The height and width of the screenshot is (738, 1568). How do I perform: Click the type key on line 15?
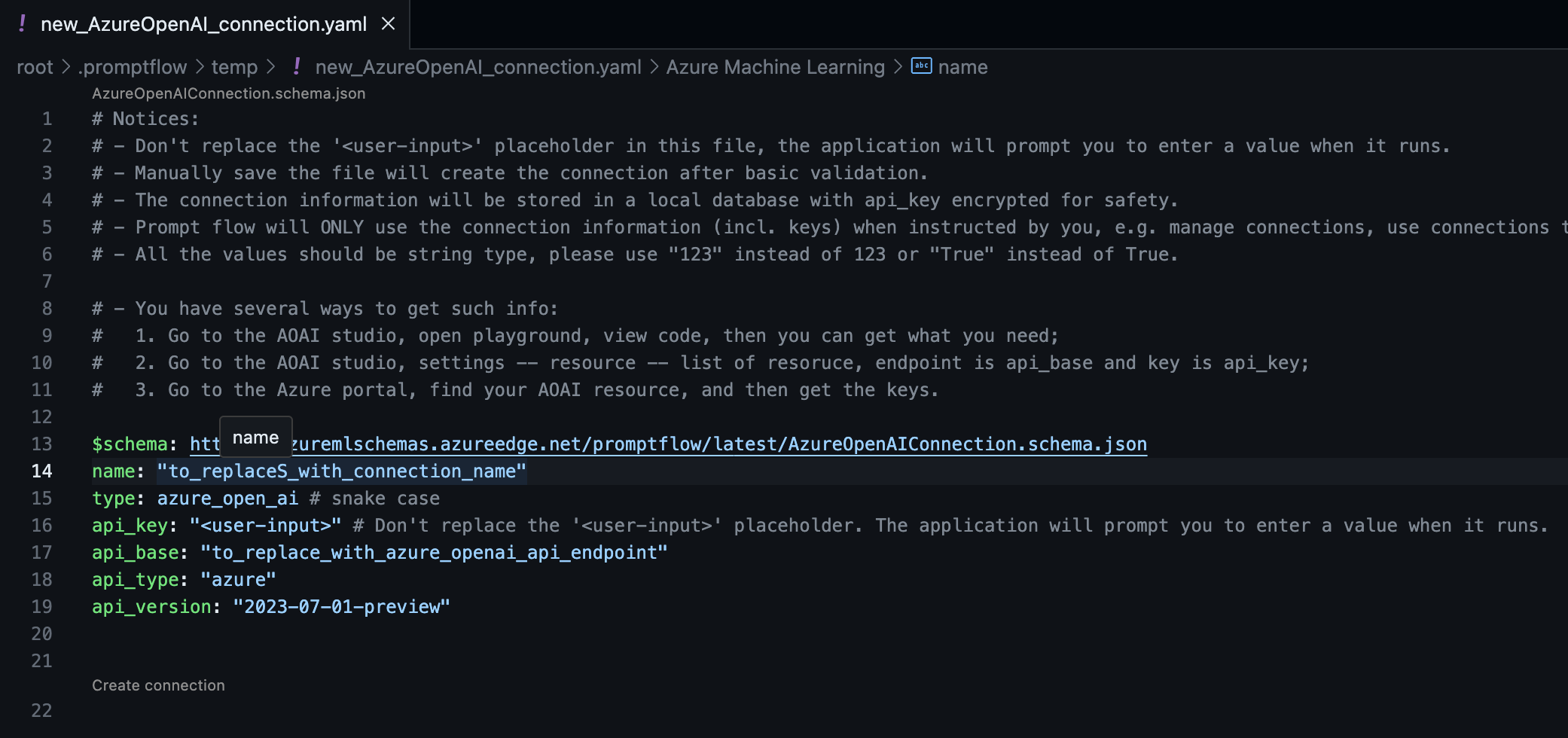[114, 499]
